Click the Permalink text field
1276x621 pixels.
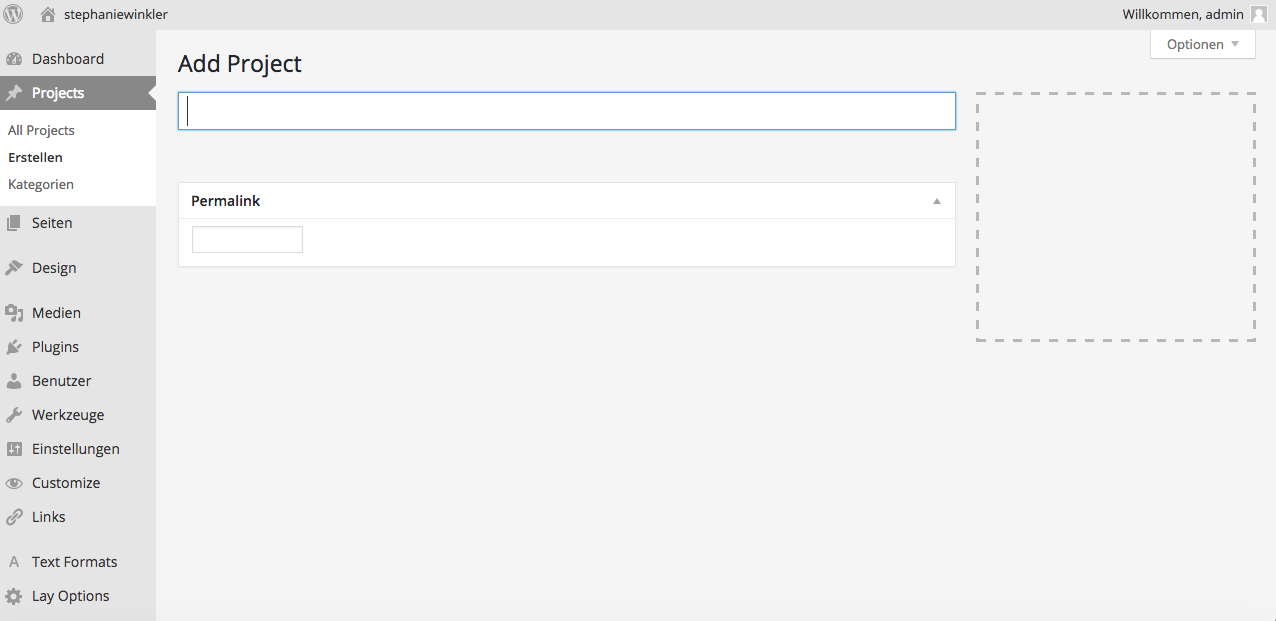point(247,240)
